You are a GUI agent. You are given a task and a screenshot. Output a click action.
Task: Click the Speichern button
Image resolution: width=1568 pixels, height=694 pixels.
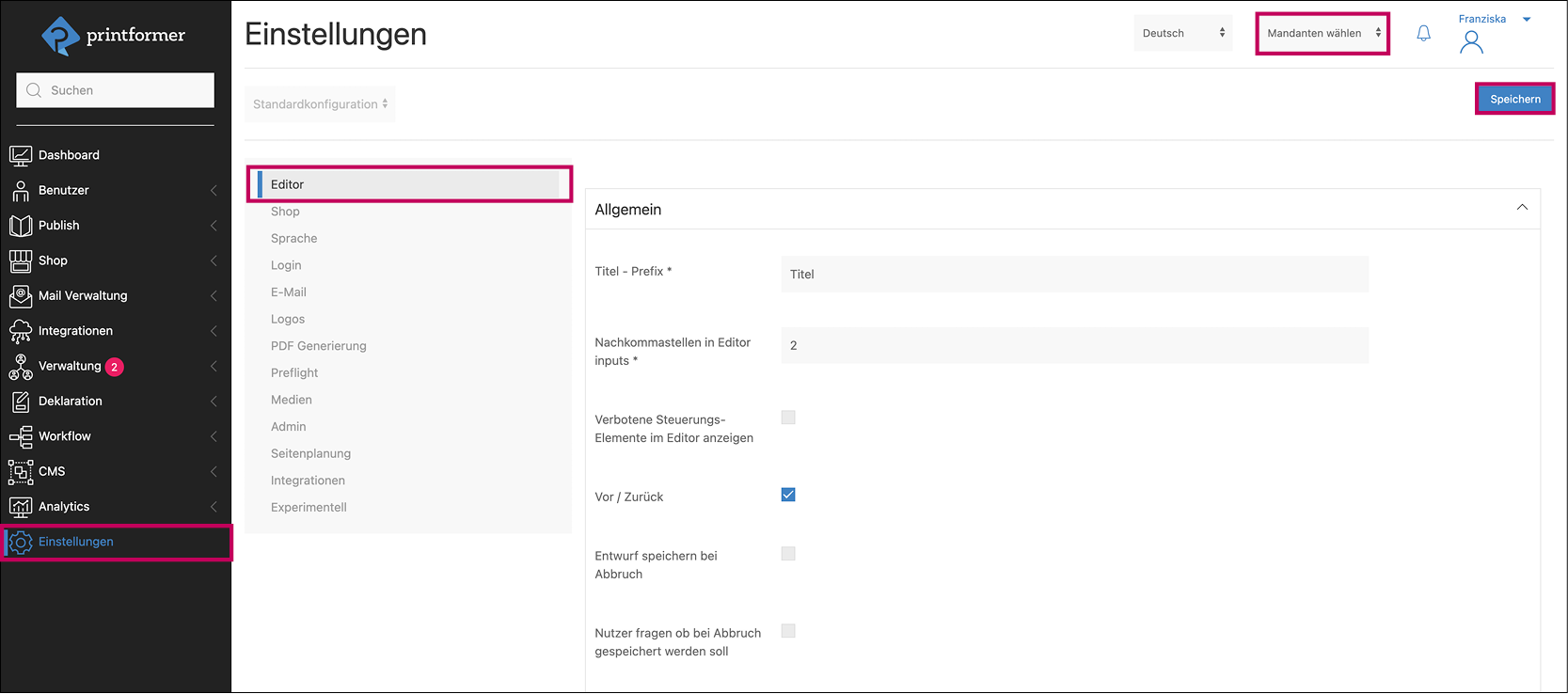[x=1514, y=99]
